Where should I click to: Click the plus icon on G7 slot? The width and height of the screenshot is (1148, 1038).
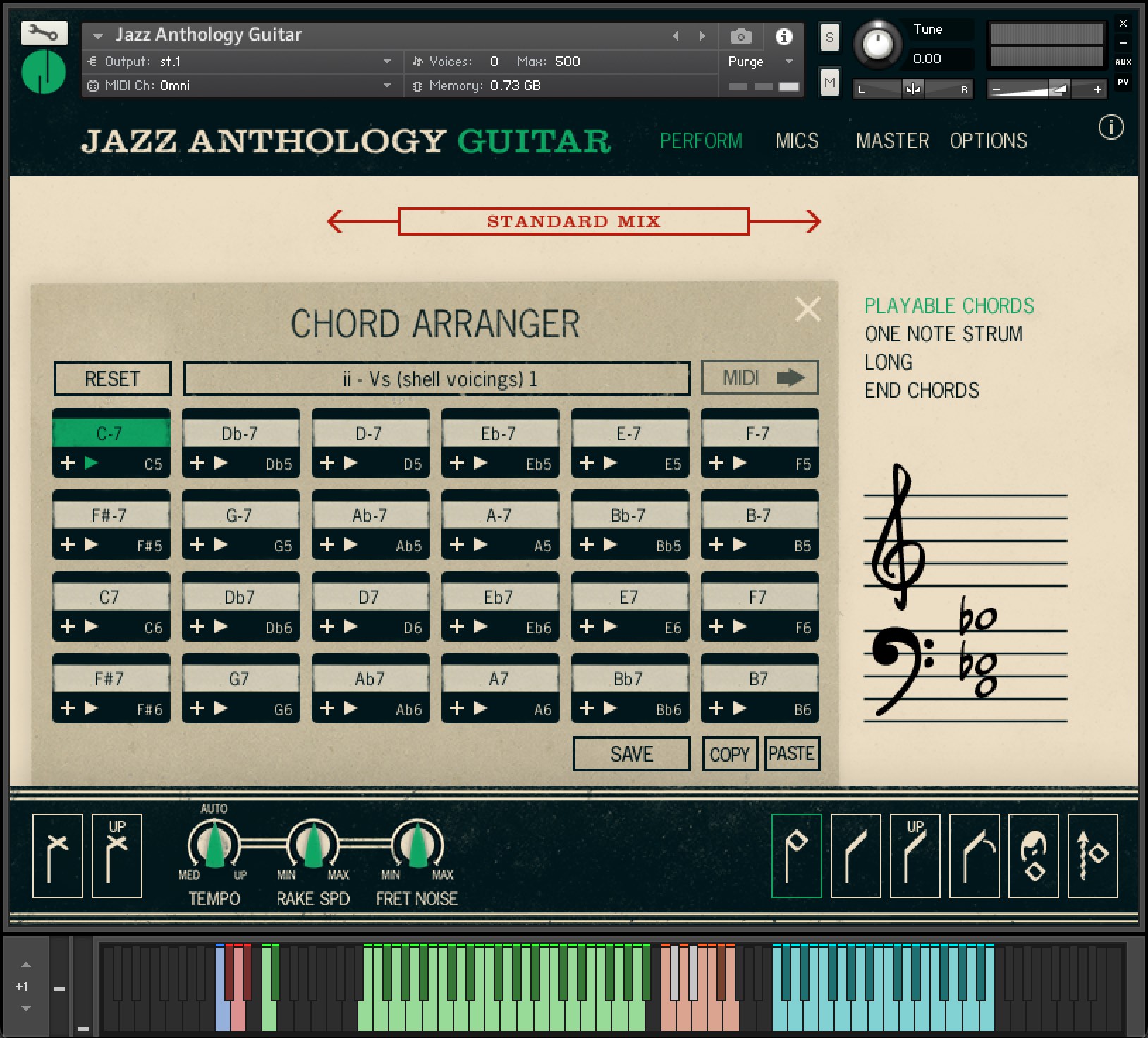[197, 708]
